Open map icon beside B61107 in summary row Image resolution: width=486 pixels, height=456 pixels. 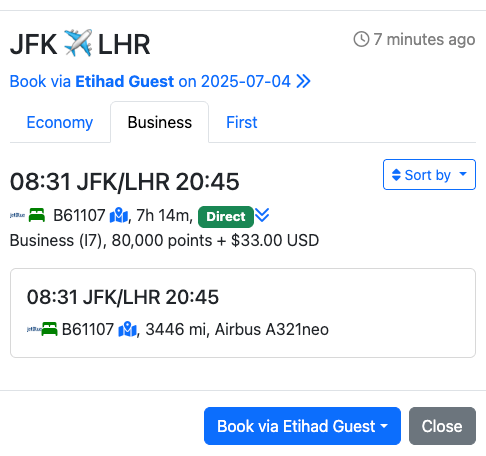[x=119, y=215]
